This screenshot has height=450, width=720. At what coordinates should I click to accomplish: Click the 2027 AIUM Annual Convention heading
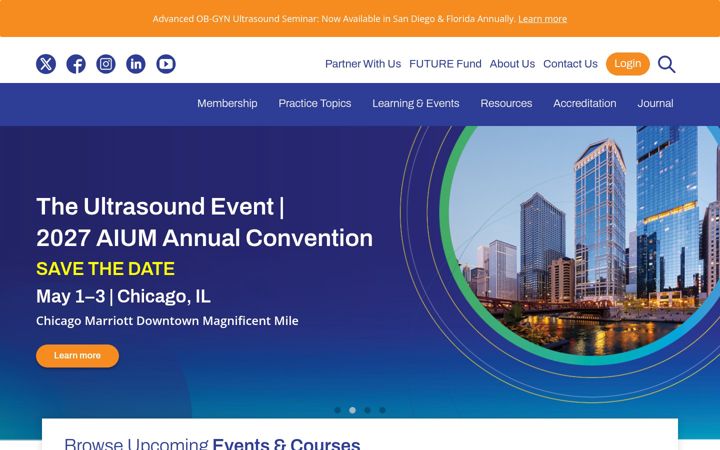[204, 238]
